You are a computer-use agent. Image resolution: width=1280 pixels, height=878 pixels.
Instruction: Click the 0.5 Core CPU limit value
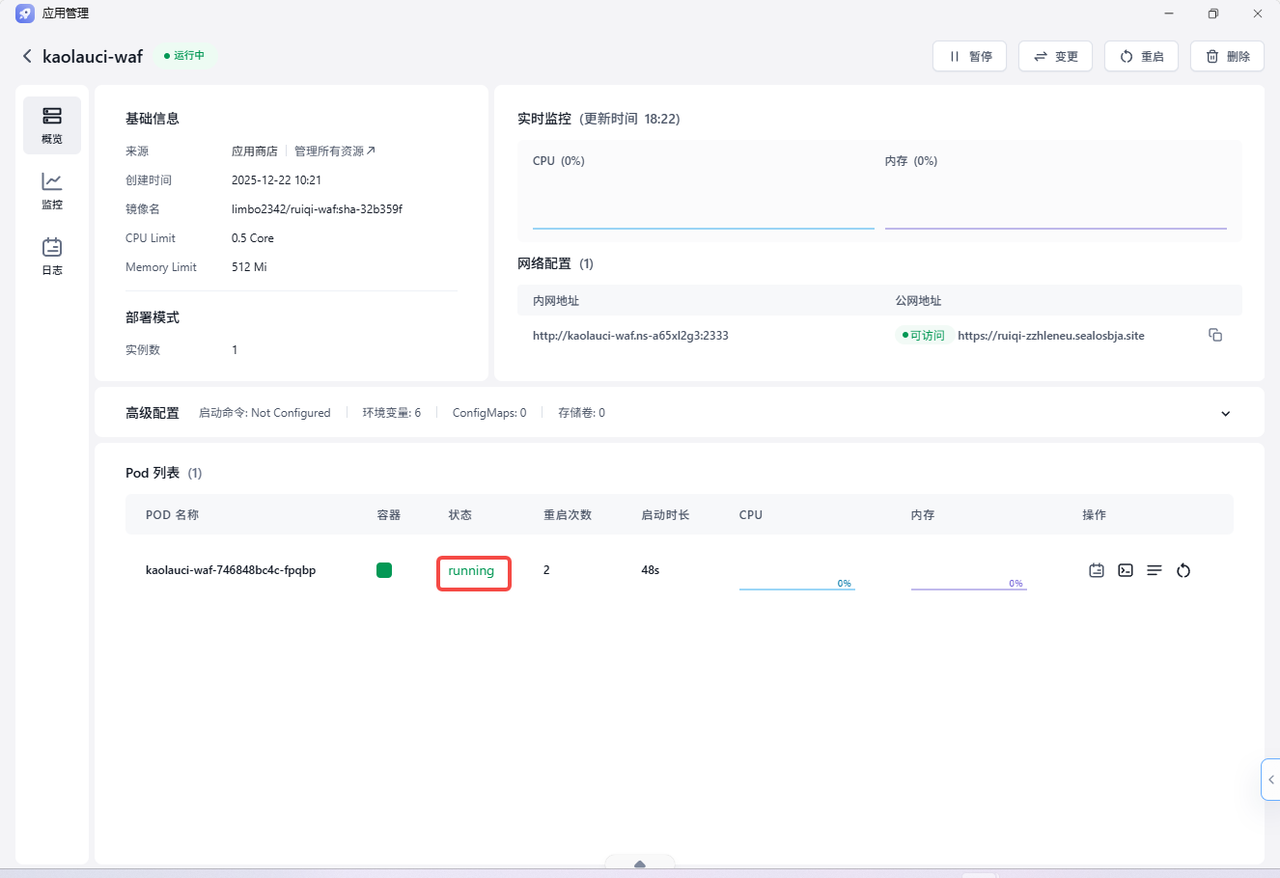(x=253, y=238)
